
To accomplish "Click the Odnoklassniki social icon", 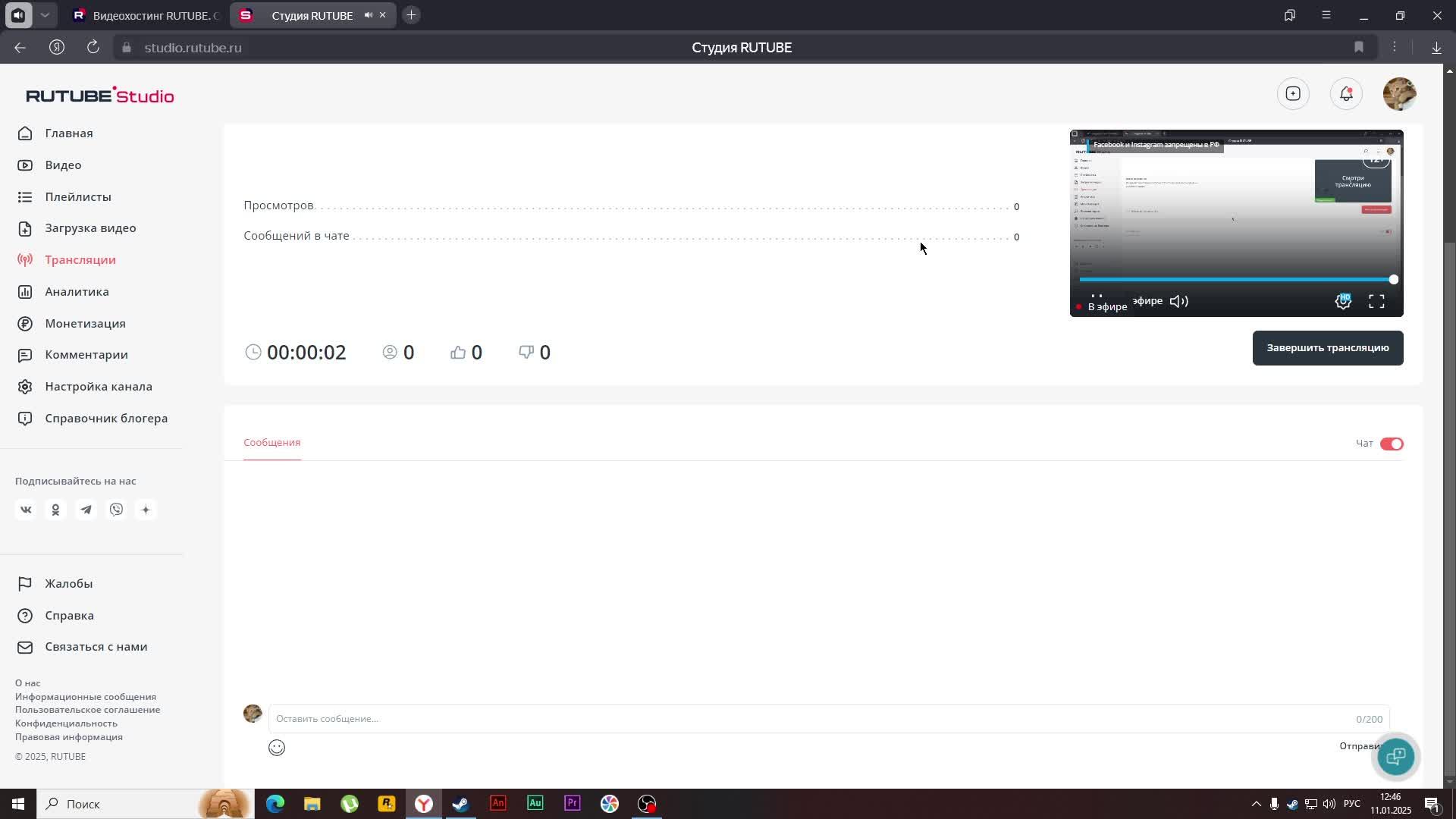I will tap(55, 510).
